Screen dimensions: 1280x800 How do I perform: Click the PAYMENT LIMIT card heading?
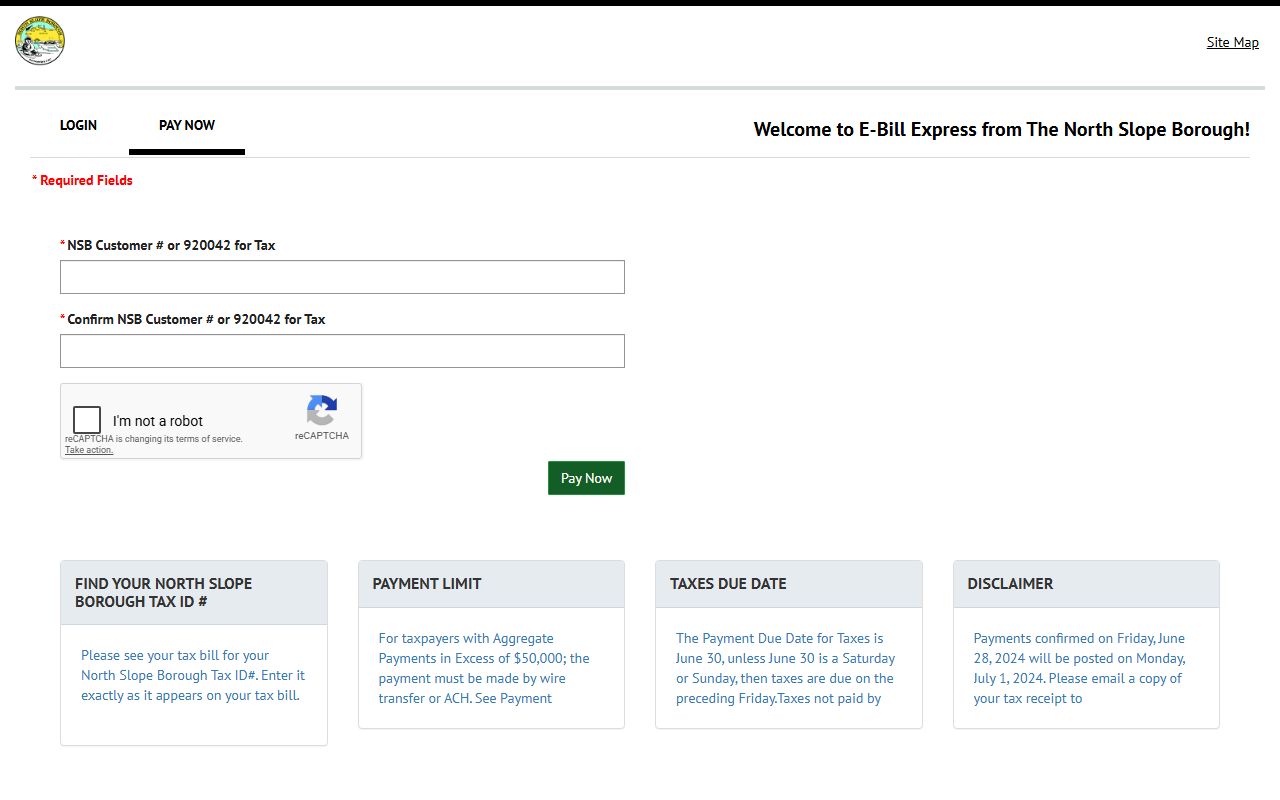[x=427, y=583]
